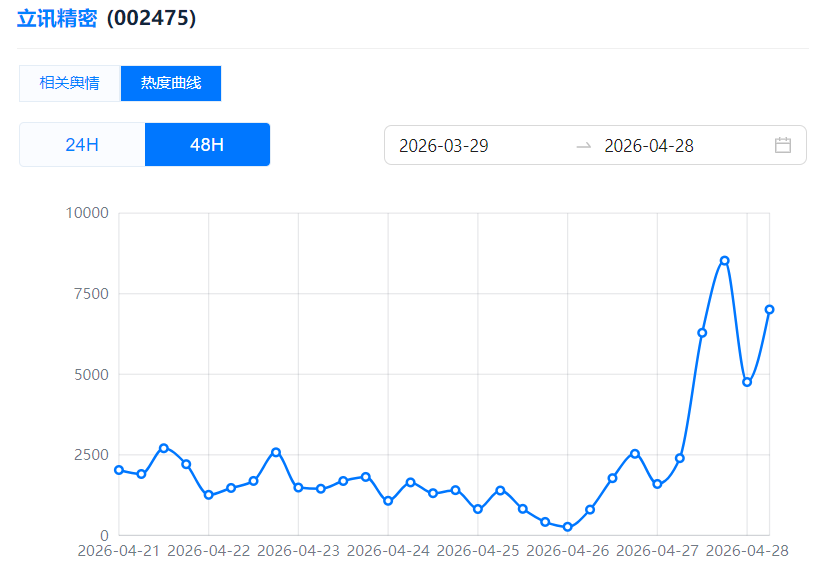Switch to the 热度曲线 tab
Image resolution: width=831 pixels, height=565 pixels.
pyautogui.click(x=171, y=83)
